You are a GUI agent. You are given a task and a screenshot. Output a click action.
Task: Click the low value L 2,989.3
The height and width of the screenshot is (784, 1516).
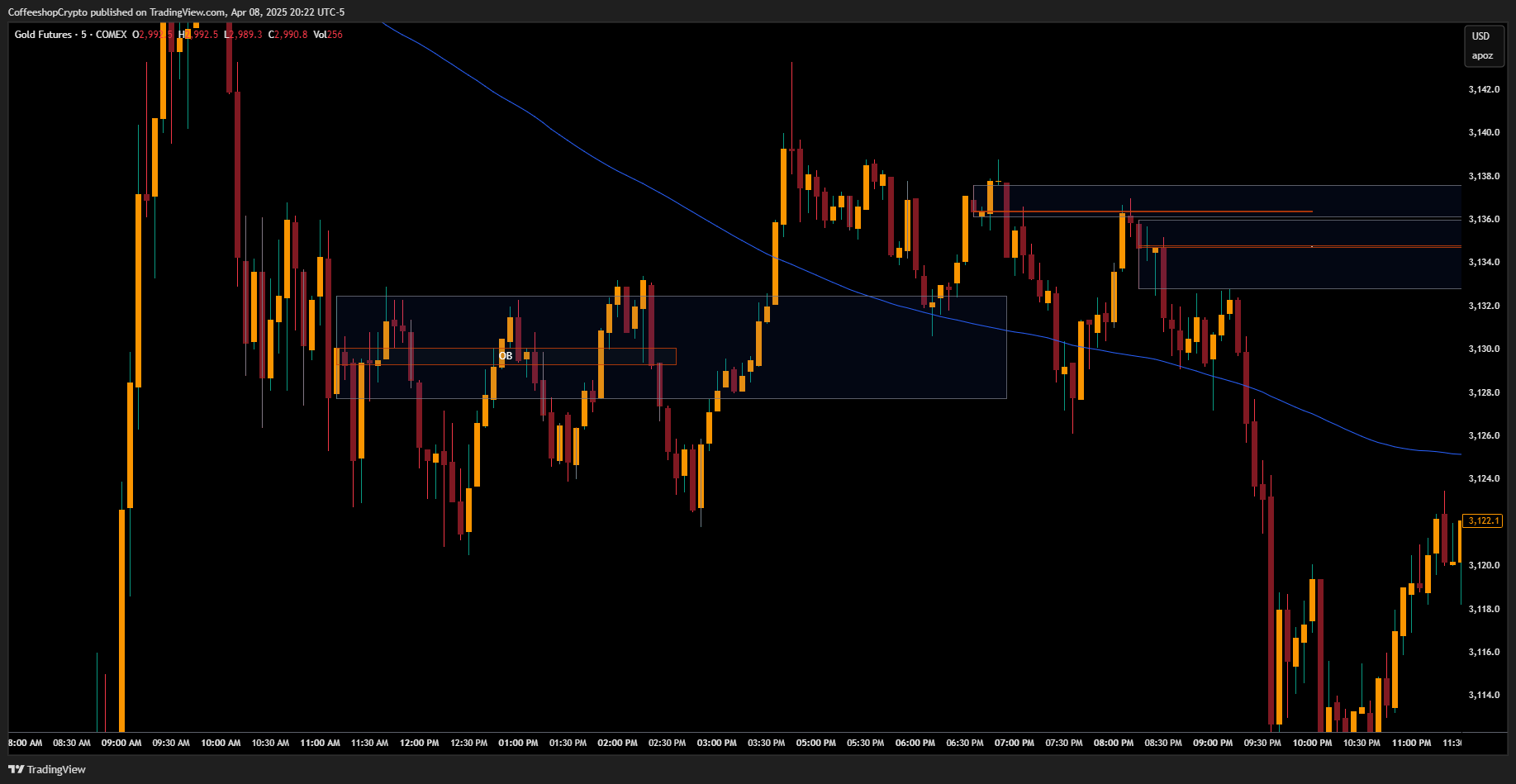click(x=243, y=35)
